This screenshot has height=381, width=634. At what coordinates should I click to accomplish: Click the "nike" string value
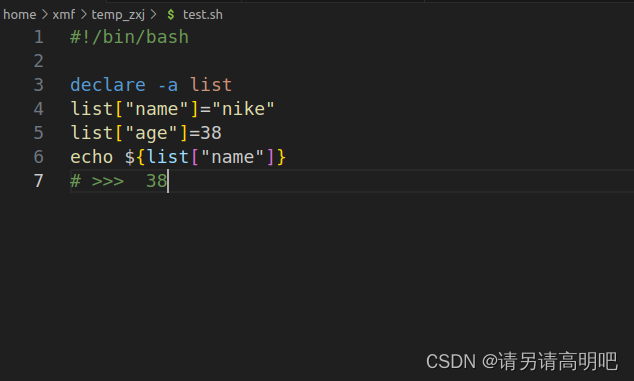[x=243, y=109]
